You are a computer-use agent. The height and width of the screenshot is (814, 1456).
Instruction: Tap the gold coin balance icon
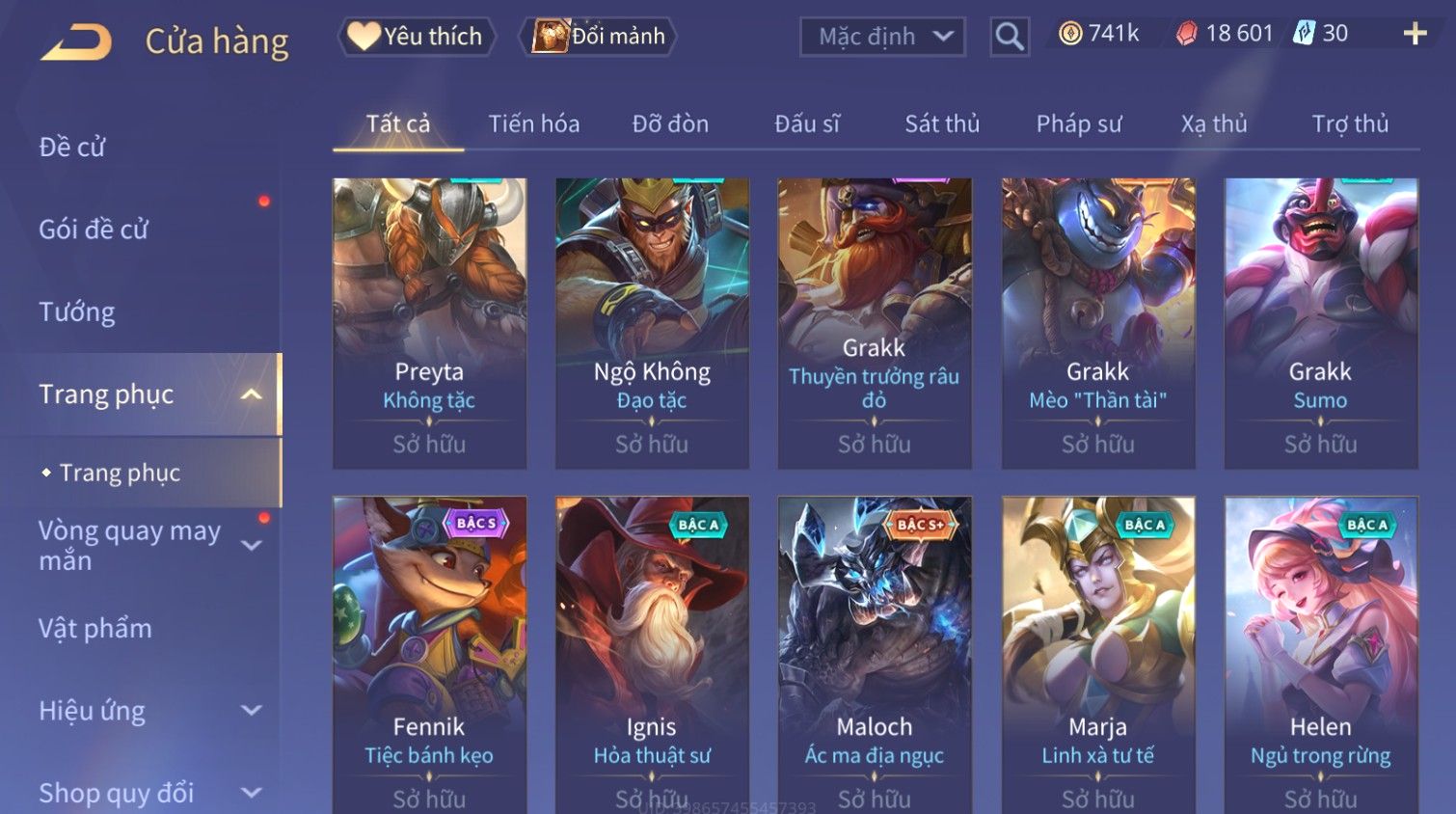[1070, 34]
